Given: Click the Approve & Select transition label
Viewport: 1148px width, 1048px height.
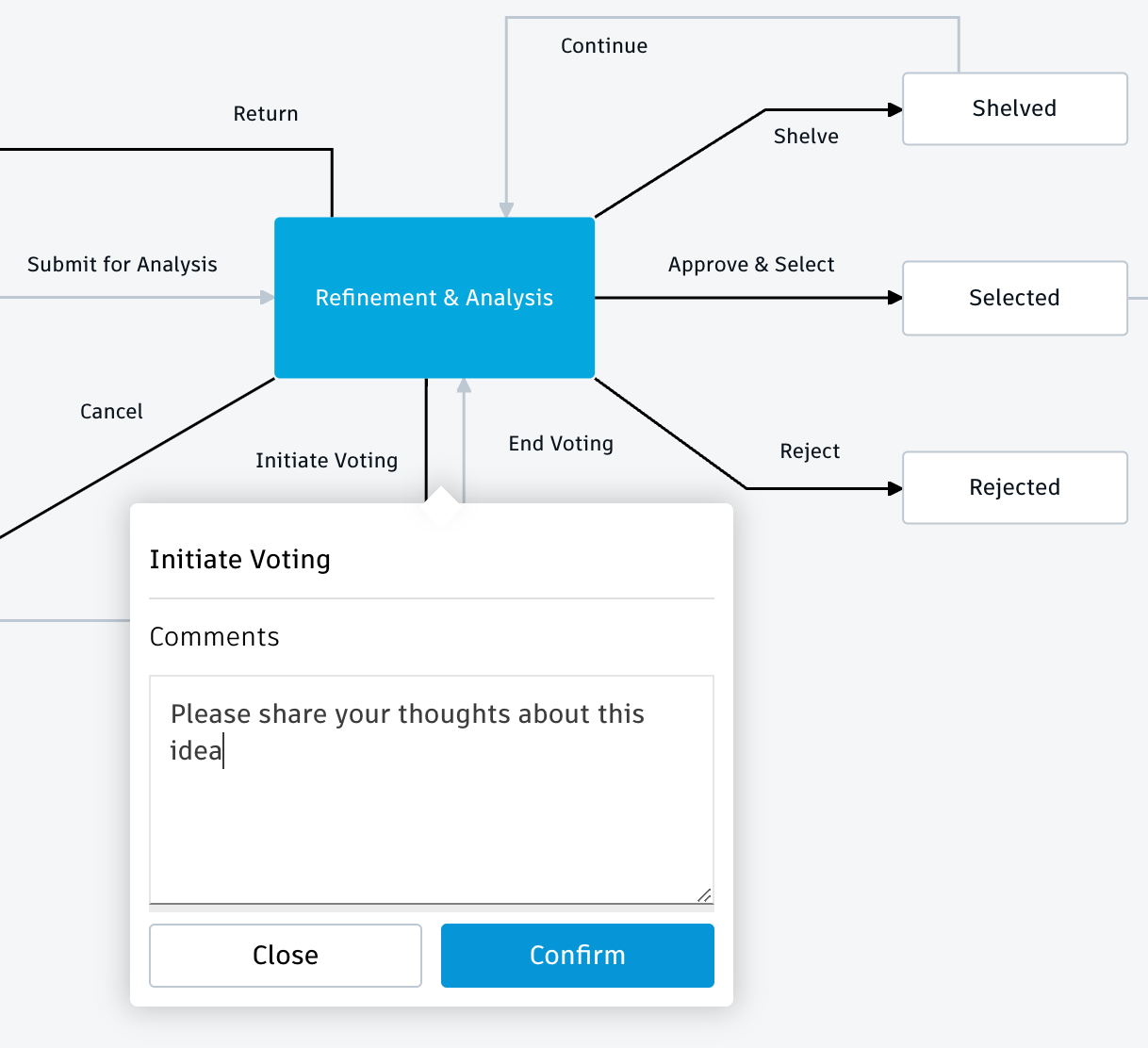Looking at the screenshot, I should pyautogui.click(x=751, y=265).
